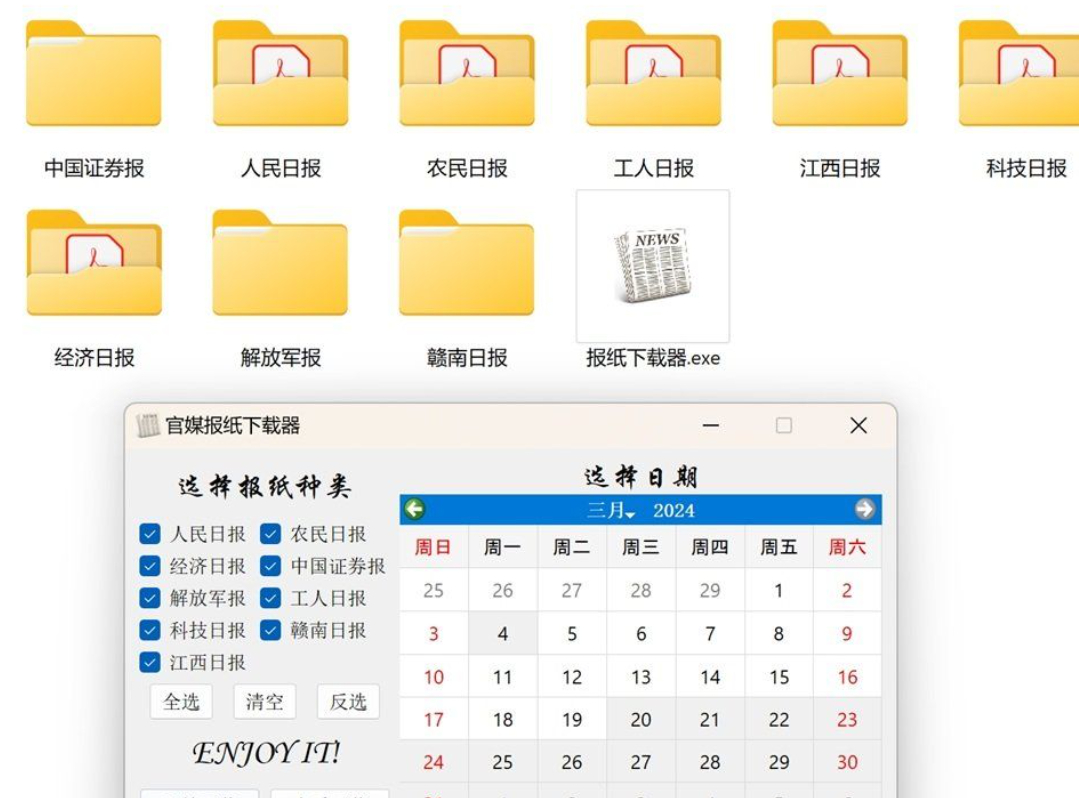Viewport: 1079px width, 798px height.
Task: Uncheck the 工人日报 checkbox
Action: (270, 598)
